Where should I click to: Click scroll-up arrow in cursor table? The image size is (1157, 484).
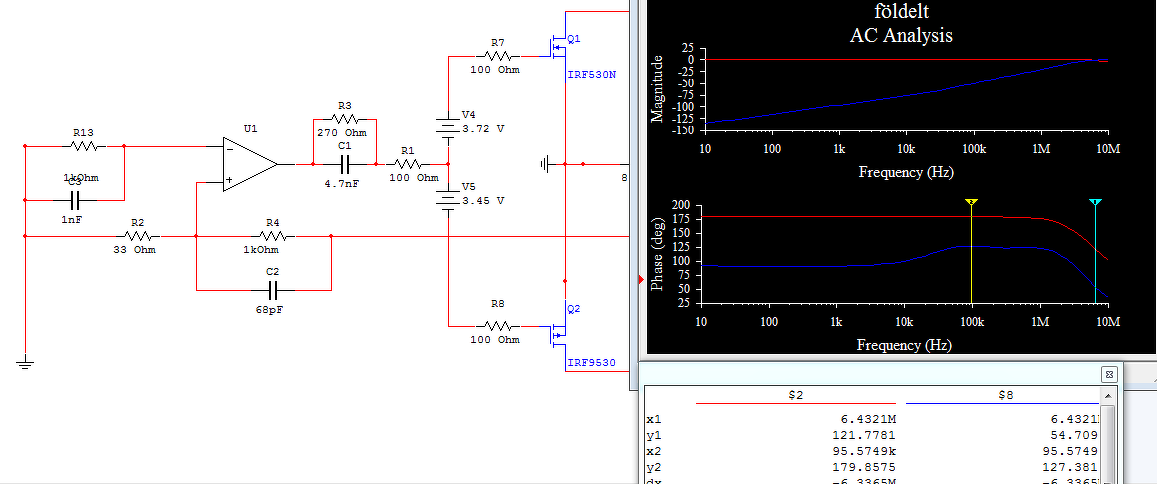click(1107, 395)
